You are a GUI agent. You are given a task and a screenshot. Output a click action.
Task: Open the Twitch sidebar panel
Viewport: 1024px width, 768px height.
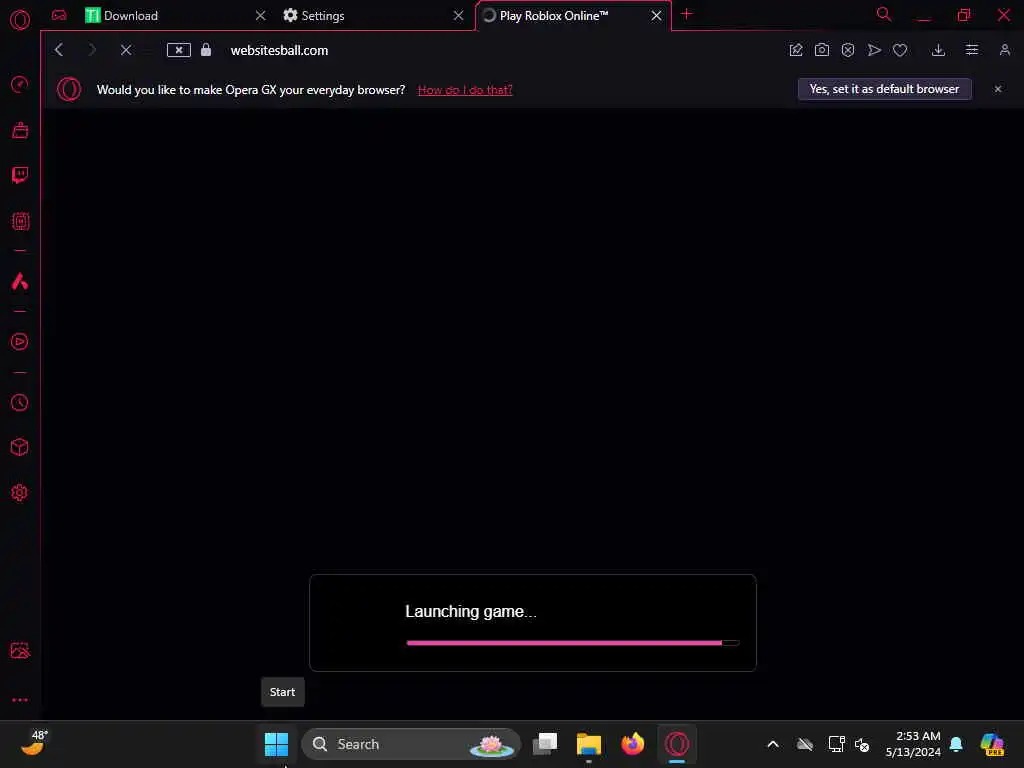pyautogui.click(x=20, y=175)
